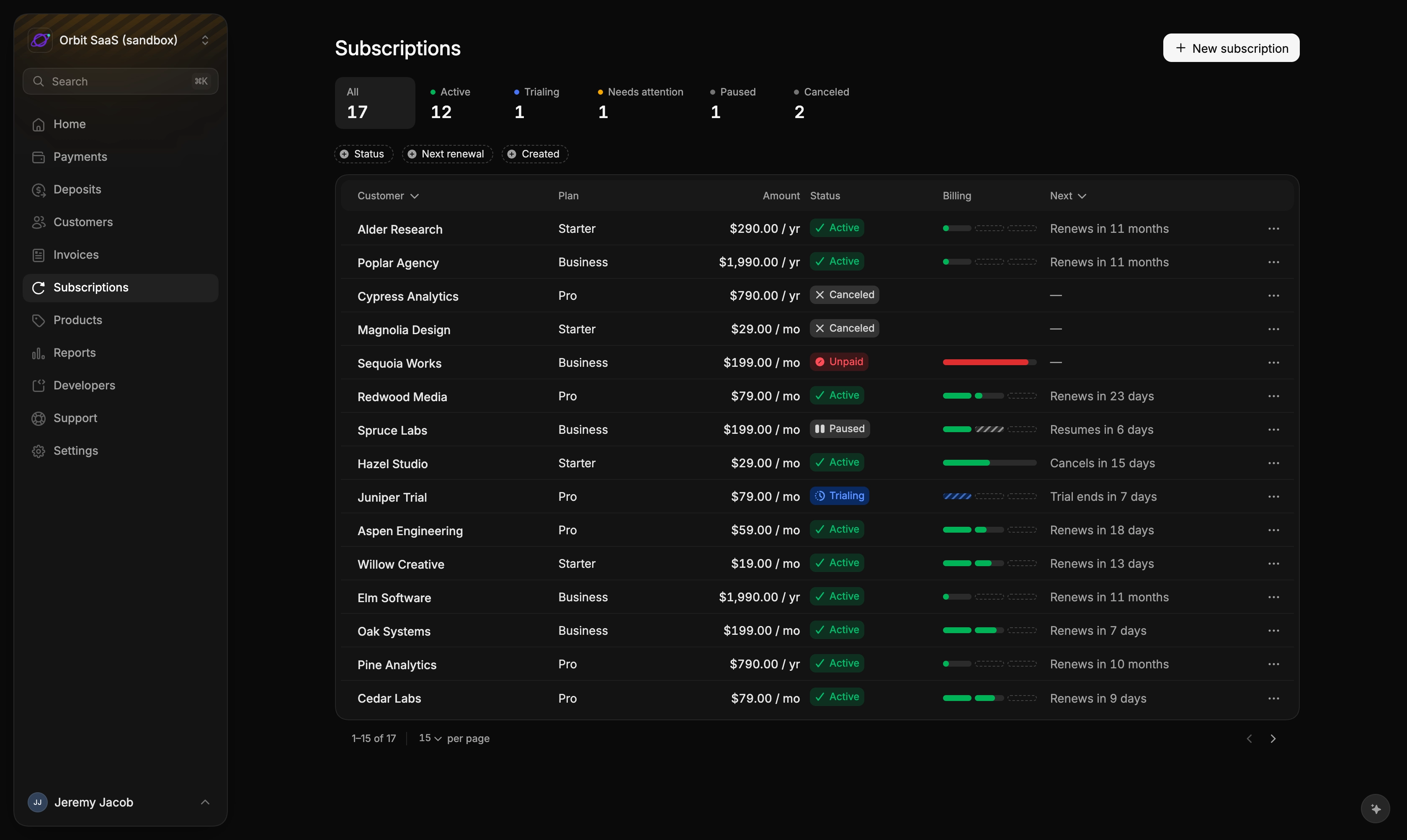
Task: Open the Spruce Labs customer row
Action: point(817,430)
